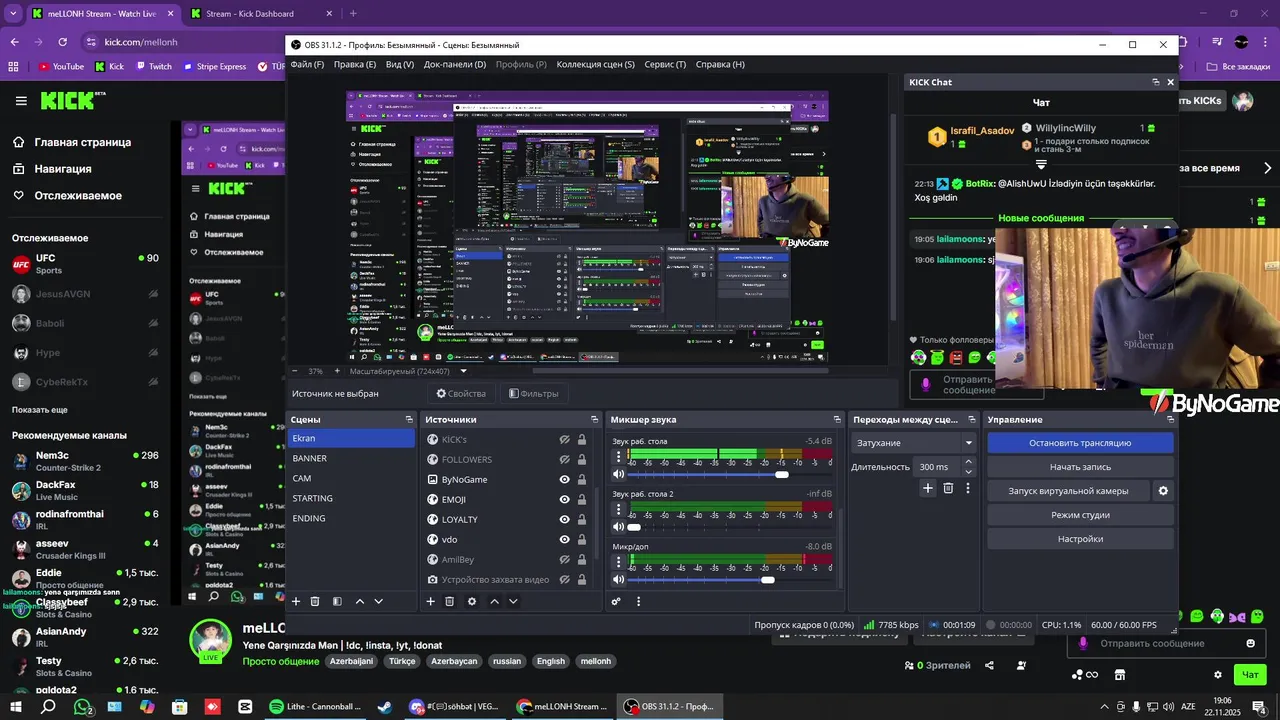Open Справка (H) menu
Image resolution: width=1280 pixels, height=720 pixels.
720,64
